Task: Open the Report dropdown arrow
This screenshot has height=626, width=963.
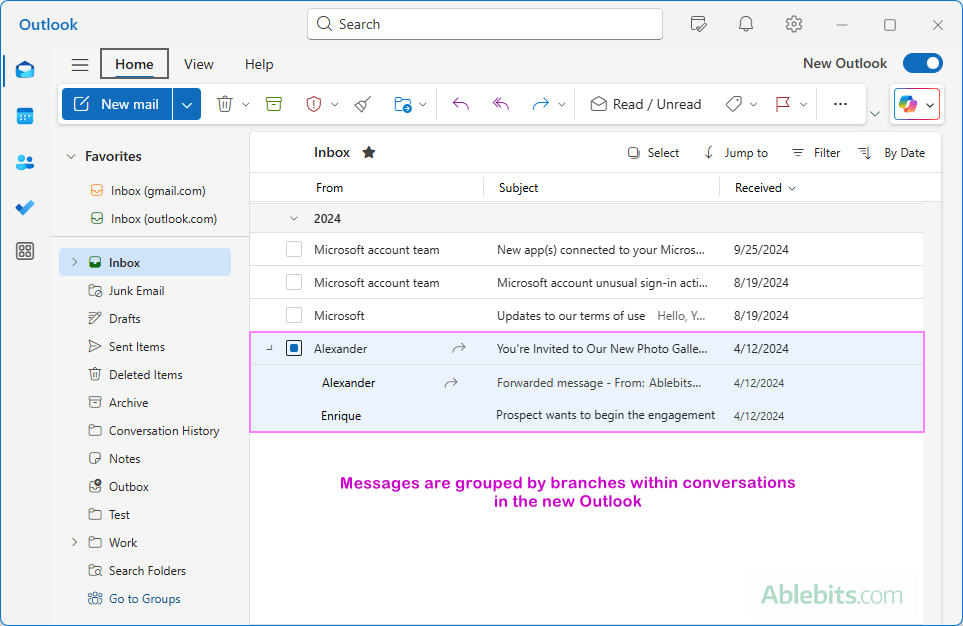Action: click(335, 104)
